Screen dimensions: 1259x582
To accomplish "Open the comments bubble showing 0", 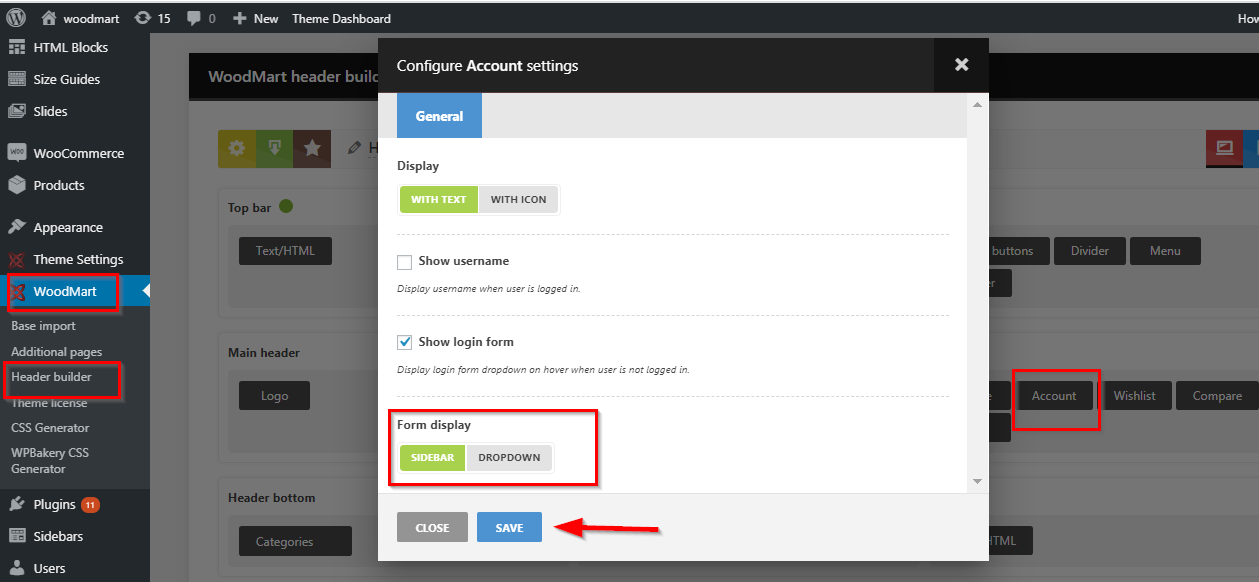I will click(x=201, y=18).
